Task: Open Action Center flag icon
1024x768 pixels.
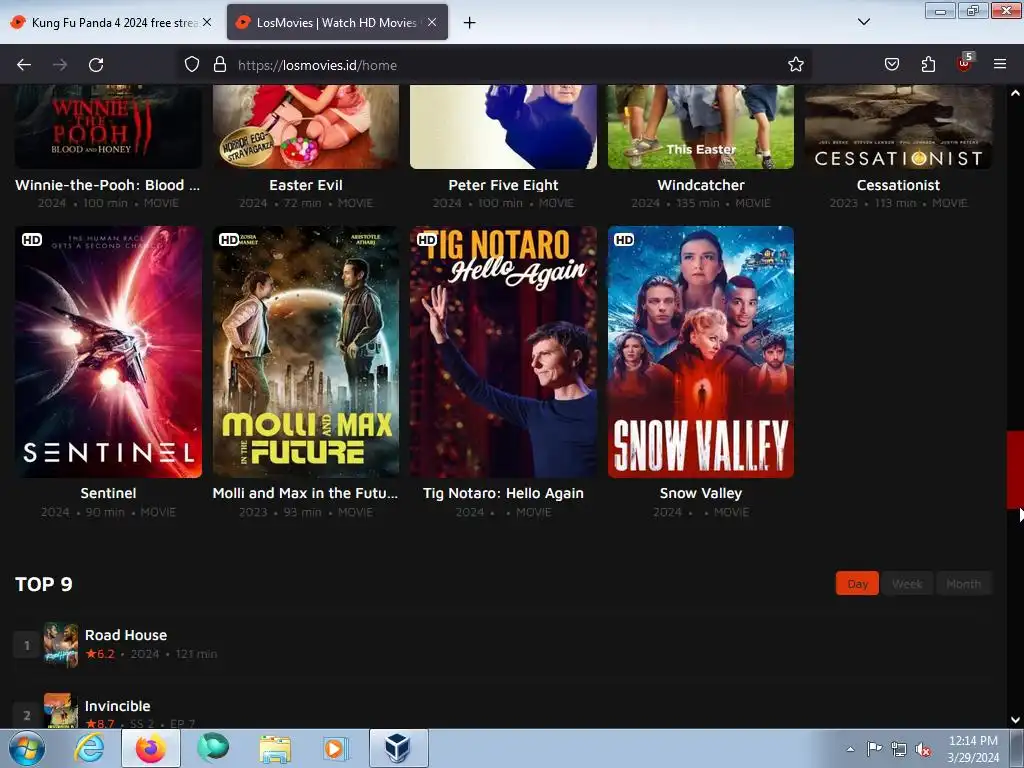Action: pyautogui.click(x=874, y=749)
